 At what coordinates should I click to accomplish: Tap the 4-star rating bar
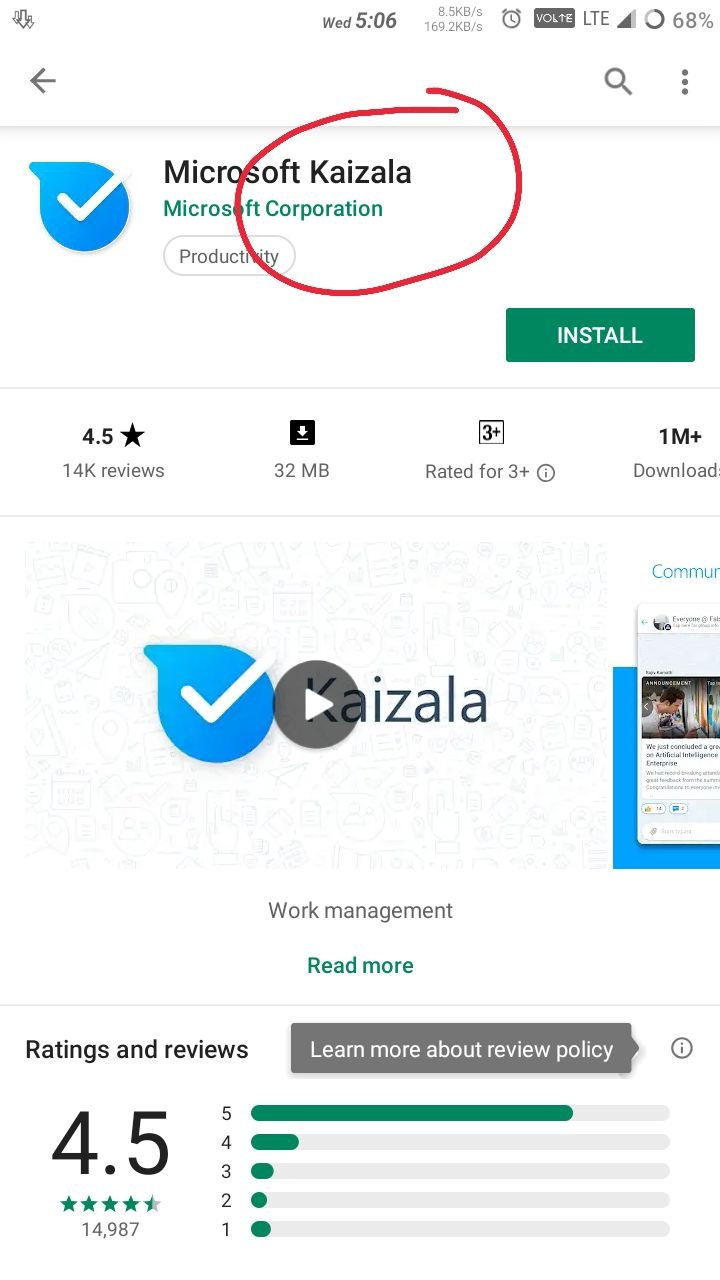tap(460, 1142)
